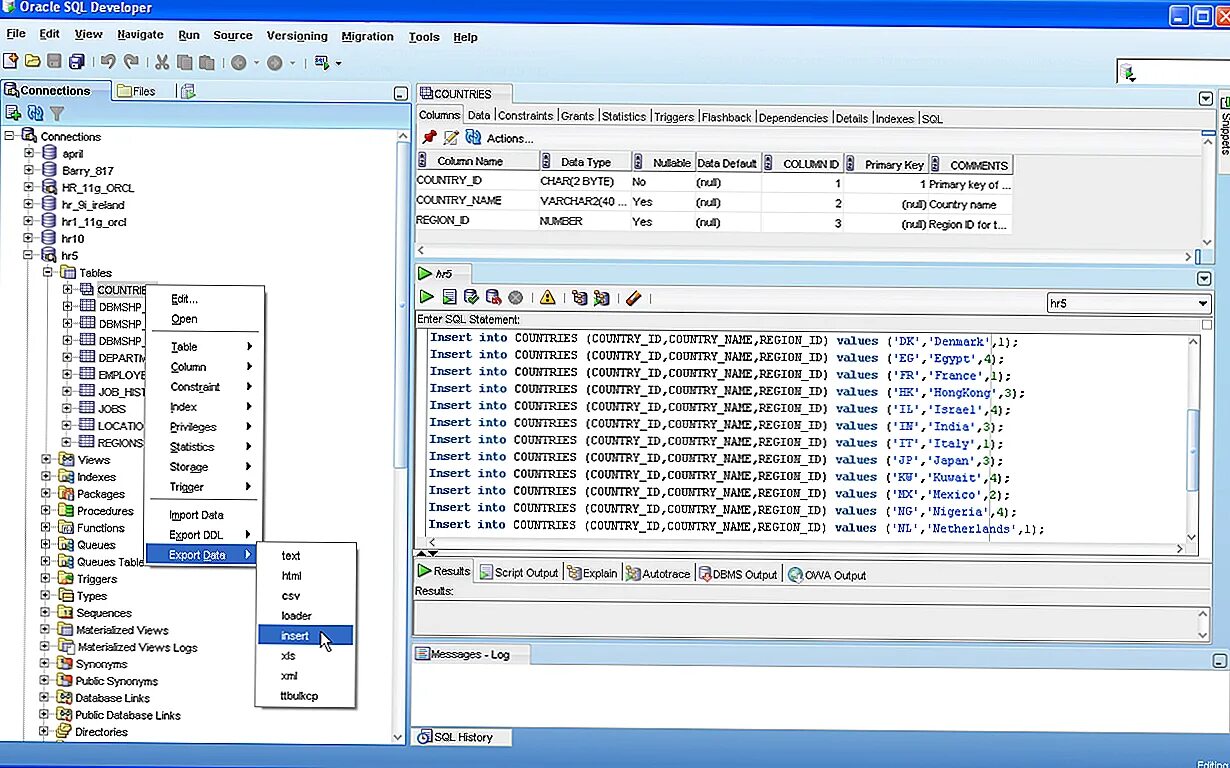Click the Refresh icon next to Actions
This screenshot has width=1230, height=768.
coord(473,138)
